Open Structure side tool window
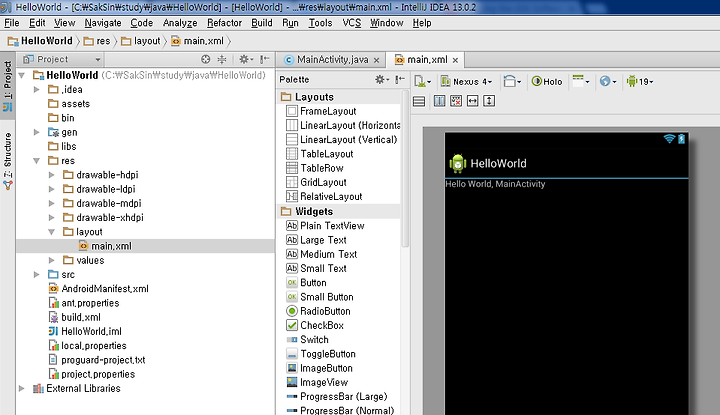The image size is (720, 415). 8,161
